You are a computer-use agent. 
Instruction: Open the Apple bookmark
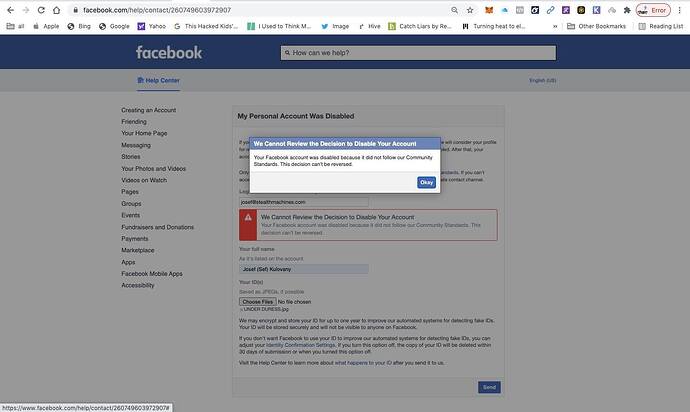click(x=46, y=26)
